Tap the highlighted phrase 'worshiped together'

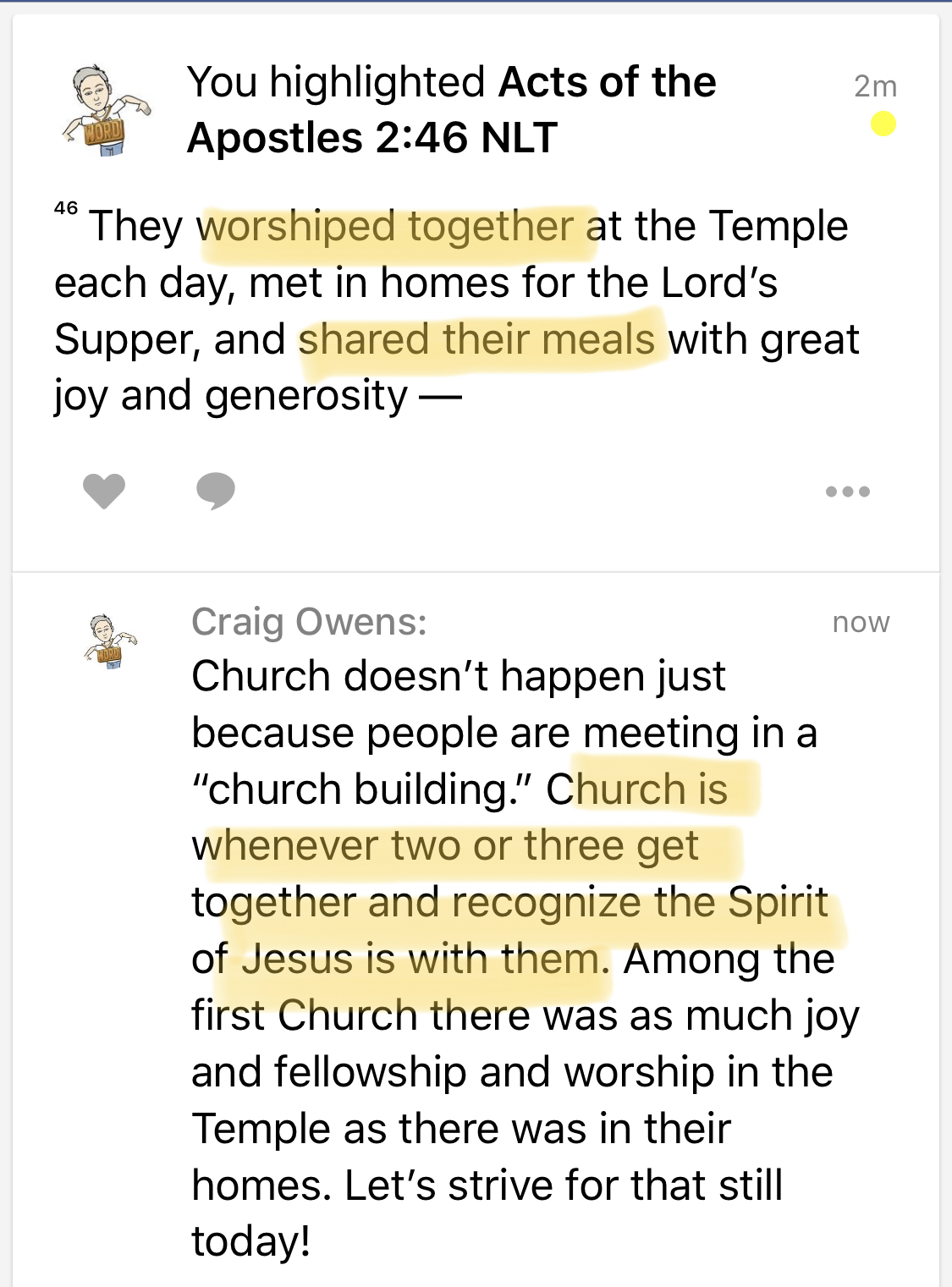[x=386, y=227]
